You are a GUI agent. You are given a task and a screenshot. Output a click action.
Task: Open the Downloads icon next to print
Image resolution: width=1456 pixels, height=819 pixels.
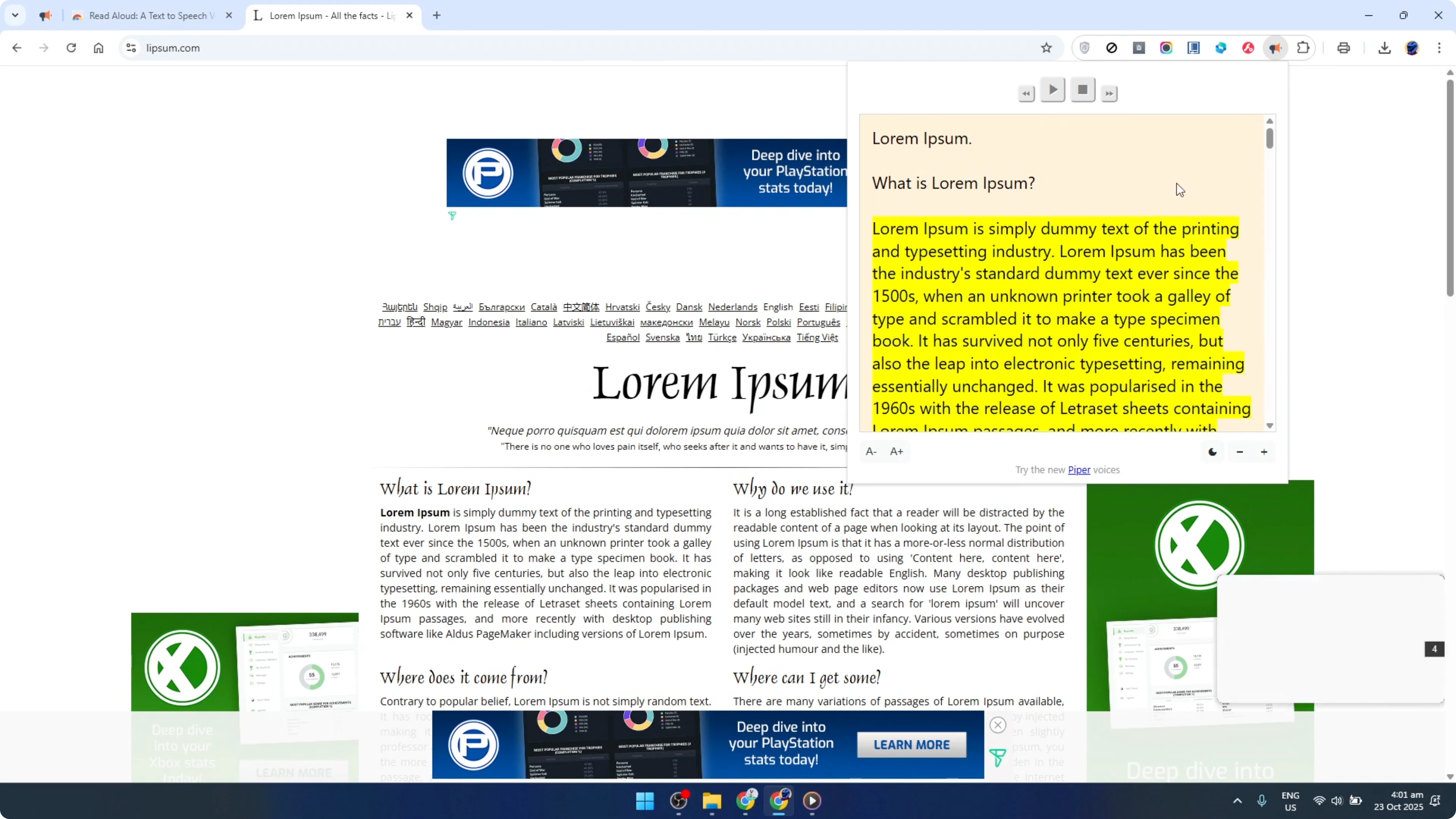coord(1384,48)
